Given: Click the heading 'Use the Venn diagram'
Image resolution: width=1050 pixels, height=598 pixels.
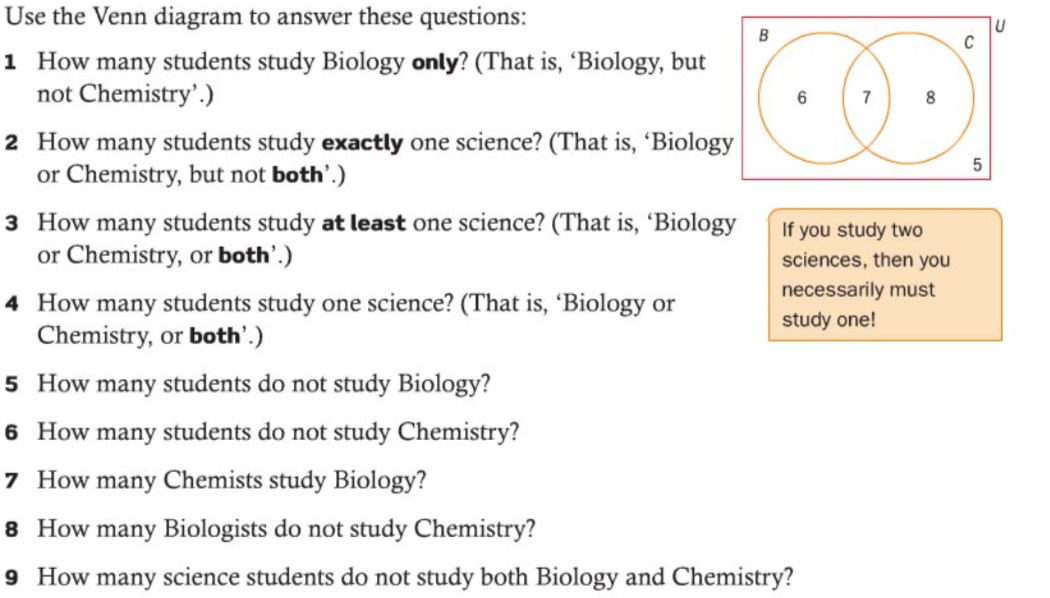Looking at the screenshot, I should (266, 17).
